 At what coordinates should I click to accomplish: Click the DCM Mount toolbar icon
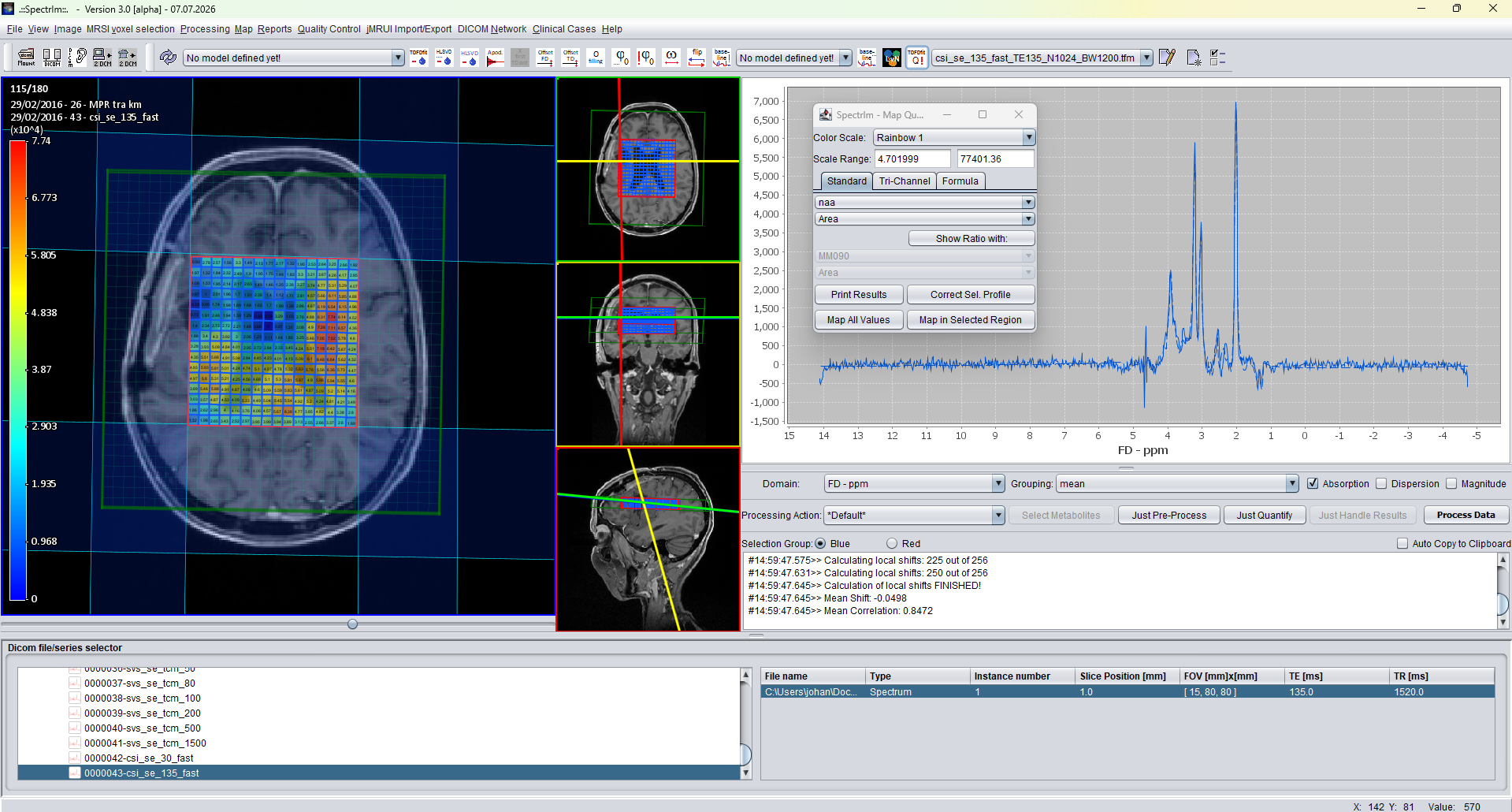[x=26, y=58]
